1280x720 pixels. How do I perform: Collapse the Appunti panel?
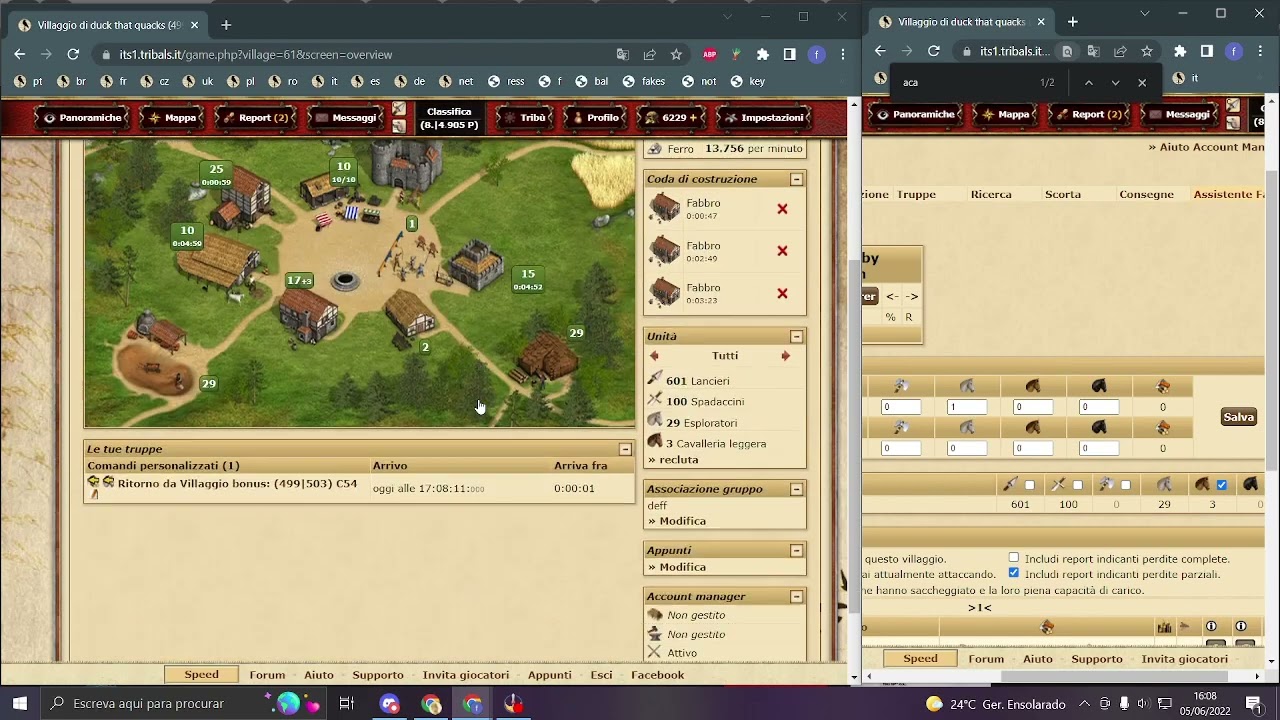pyautogui.click(x=796, y=550)
